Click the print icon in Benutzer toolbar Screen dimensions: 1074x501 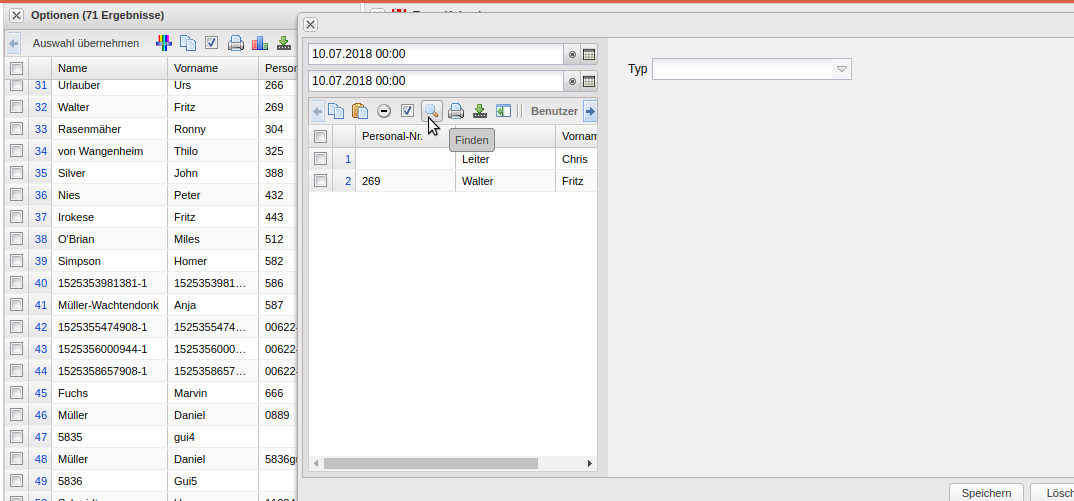point(455,111)
